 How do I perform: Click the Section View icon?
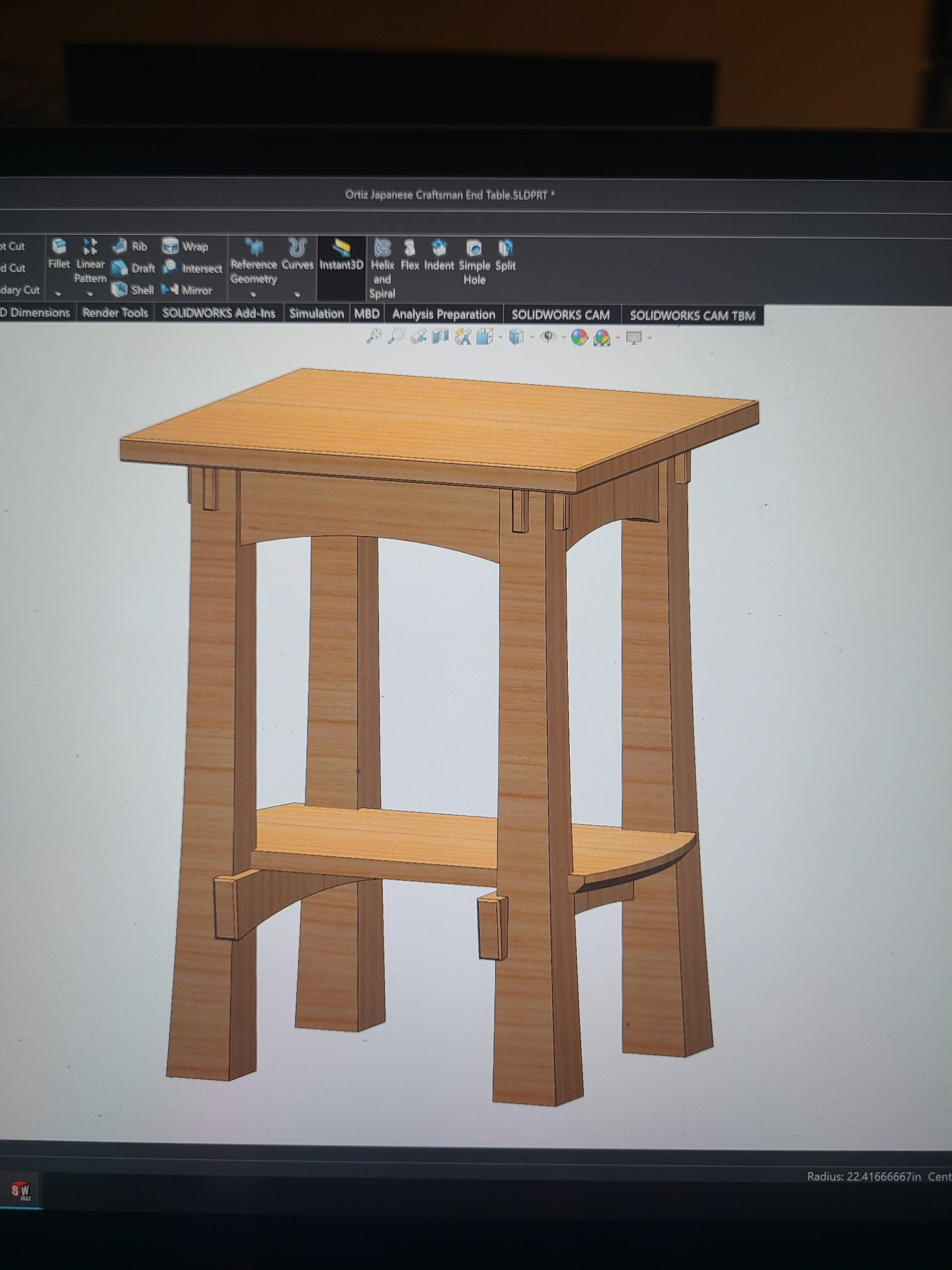(440, 337)
